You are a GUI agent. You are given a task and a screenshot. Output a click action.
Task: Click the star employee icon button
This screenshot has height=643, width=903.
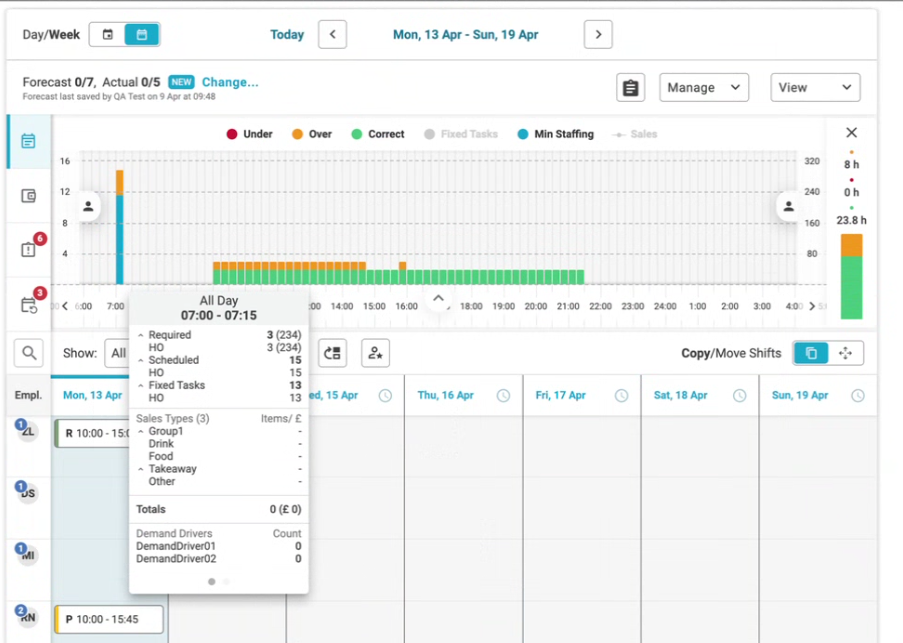coord(375,353)
